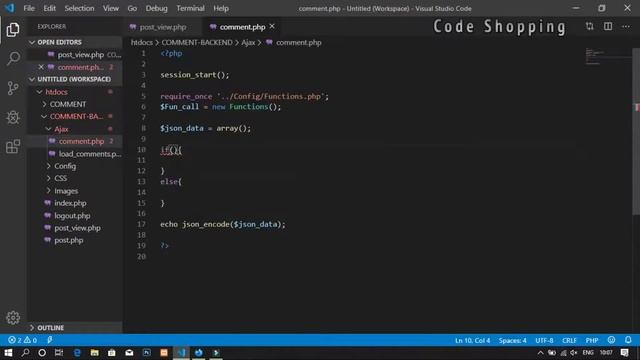
Task: Open the Terminal menu
Action: pos(190,8)
